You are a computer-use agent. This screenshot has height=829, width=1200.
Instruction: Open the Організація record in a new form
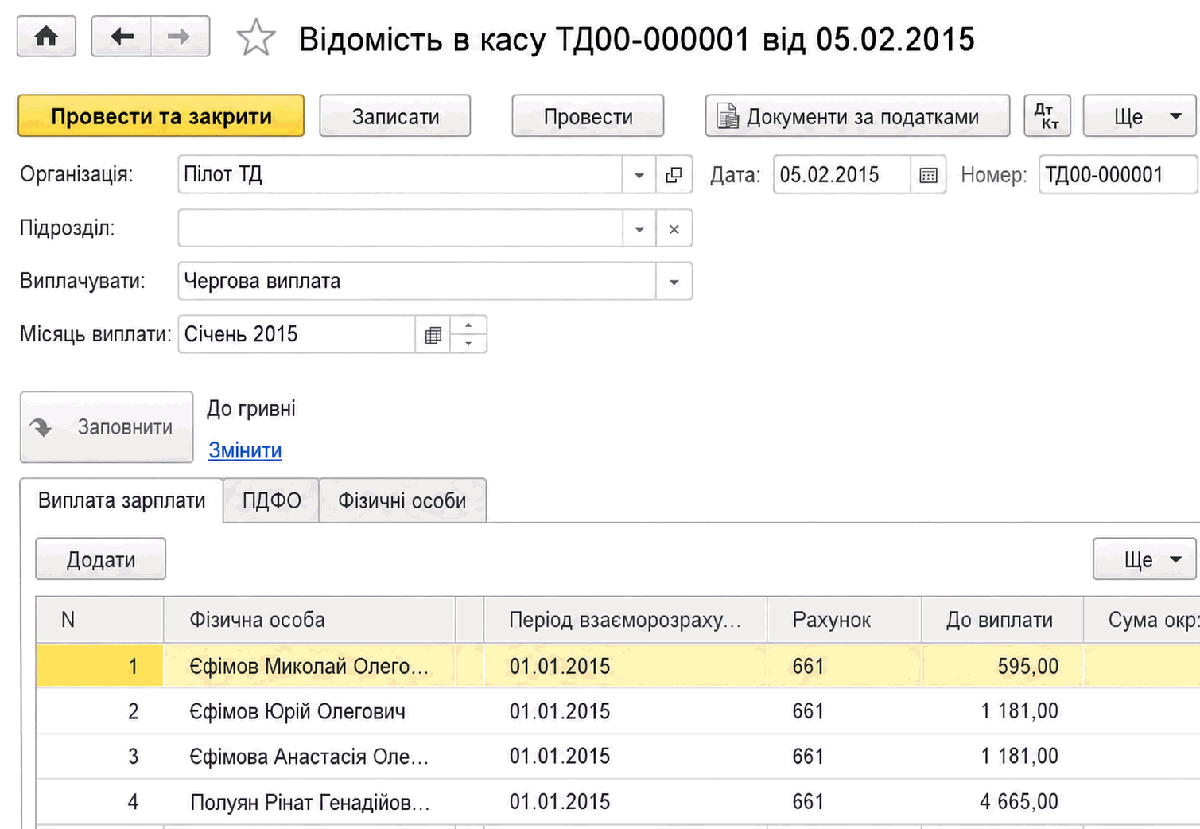(673, 175)
